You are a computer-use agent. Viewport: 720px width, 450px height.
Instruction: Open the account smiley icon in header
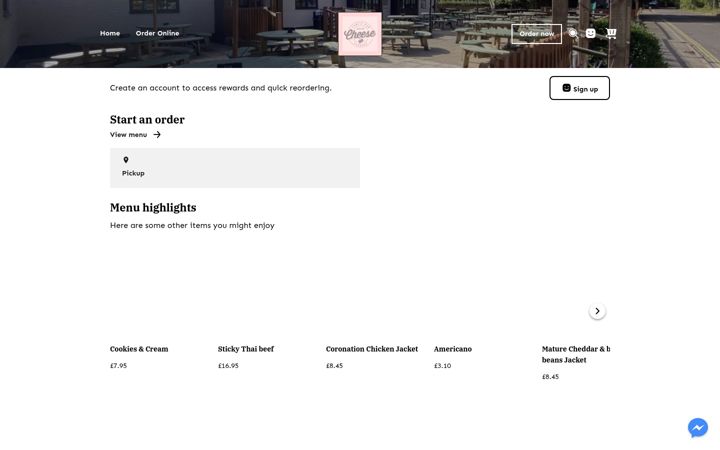(x=591, y=33)
